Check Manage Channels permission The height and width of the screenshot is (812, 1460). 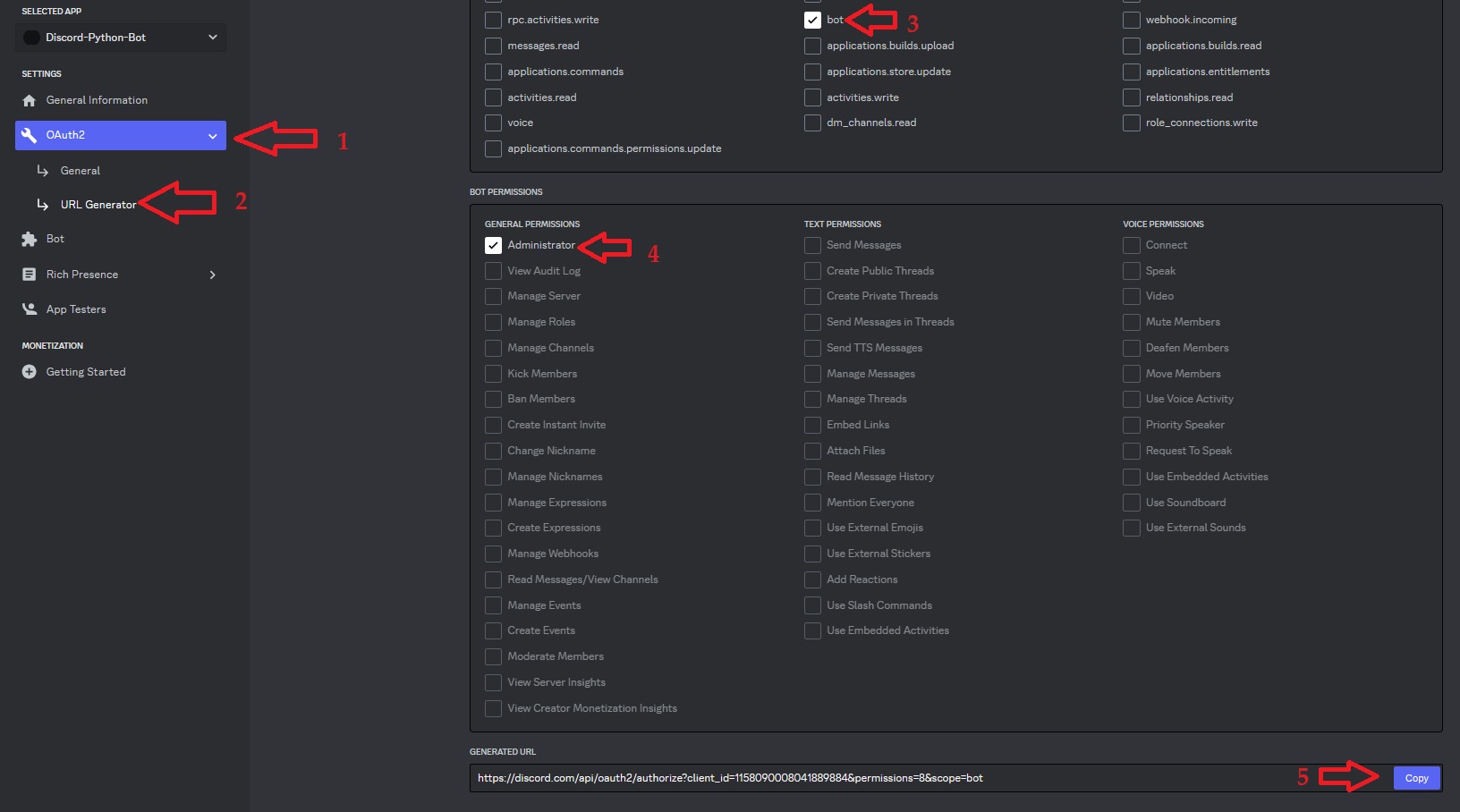pos(493,348)
